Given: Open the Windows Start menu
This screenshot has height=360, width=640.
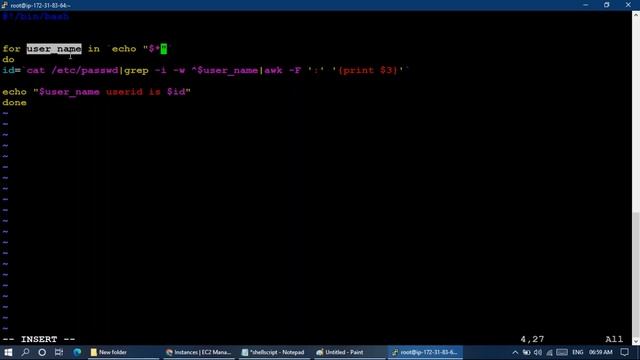Looking at the screenshot, I should pos(8,352).
